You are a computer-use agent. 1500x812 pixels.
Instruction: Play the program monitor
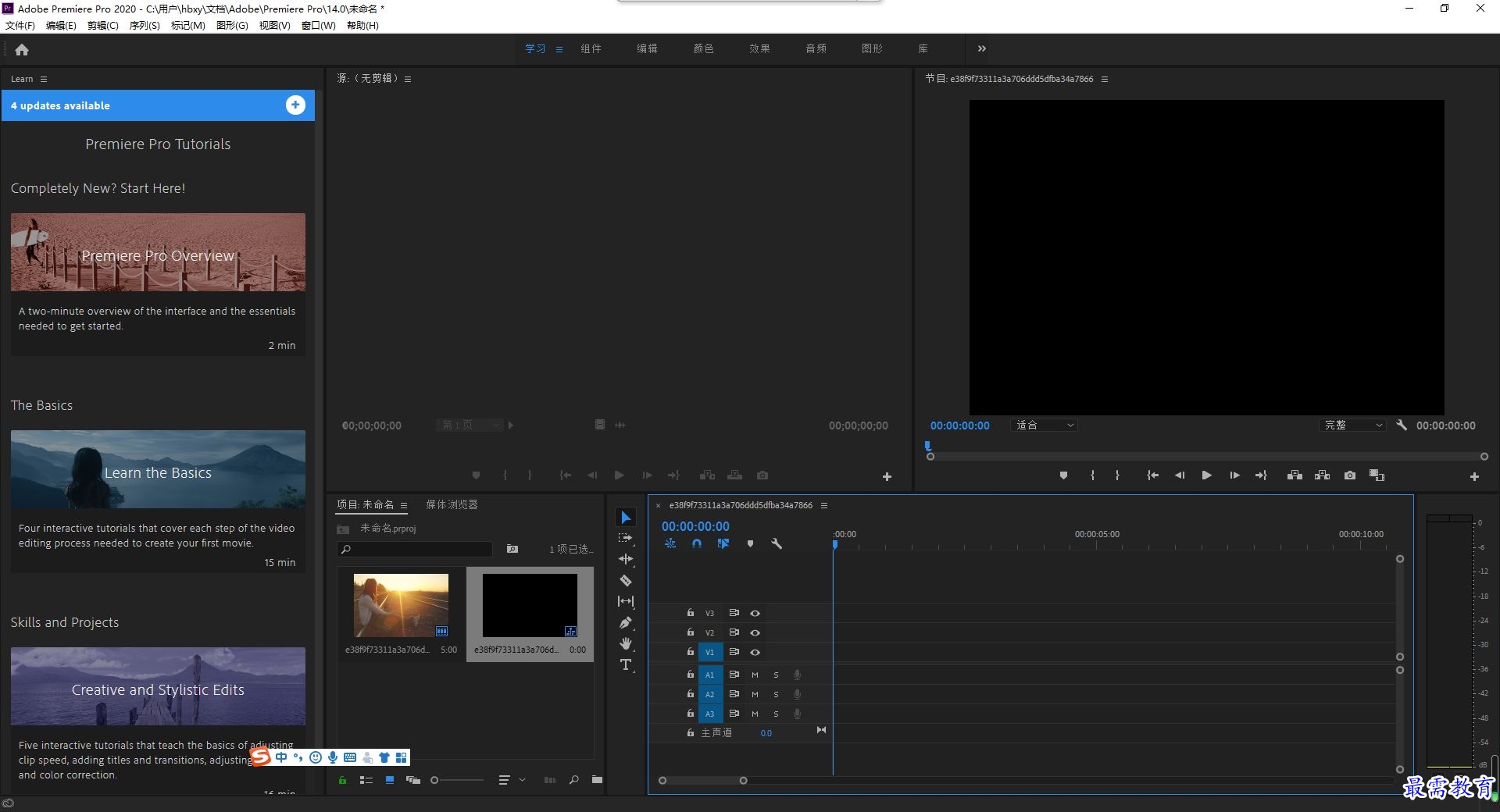coord(1206,475)
